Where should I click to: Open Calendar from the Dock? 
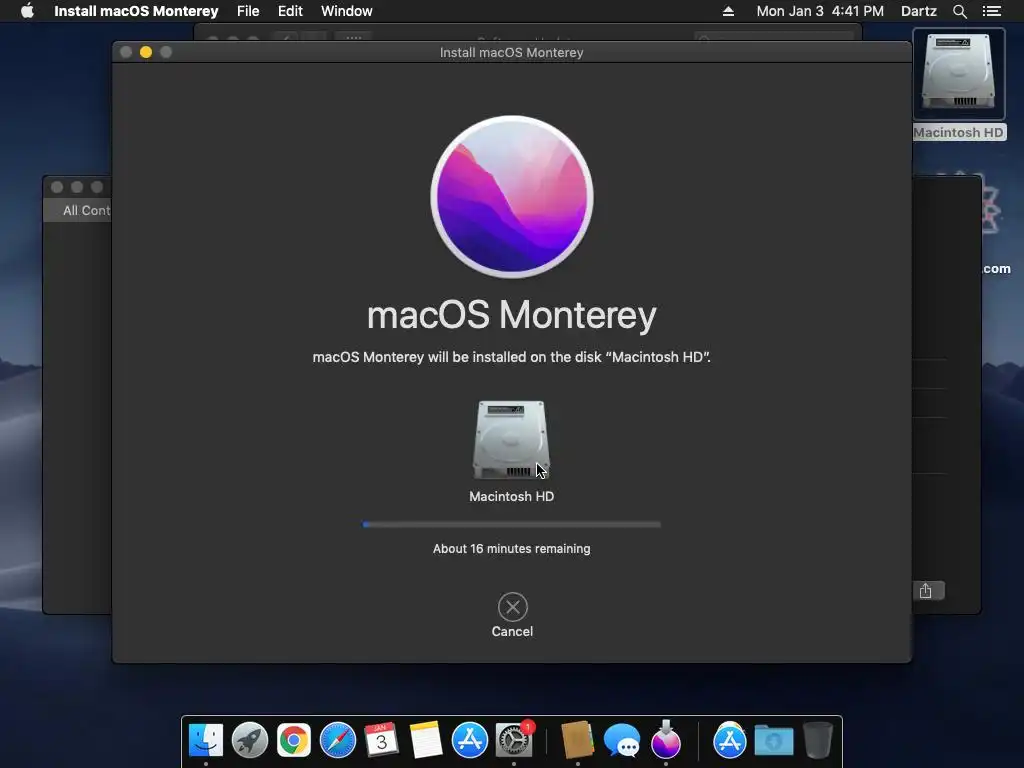(381, 741)
